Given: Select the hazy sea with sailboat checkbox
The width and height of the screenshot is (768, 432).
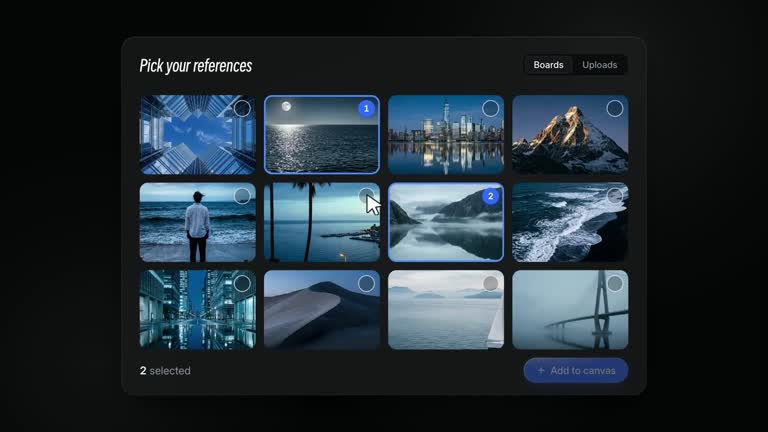Looking at the screenshot, I should pyautogui.click(x=490, y=283).
